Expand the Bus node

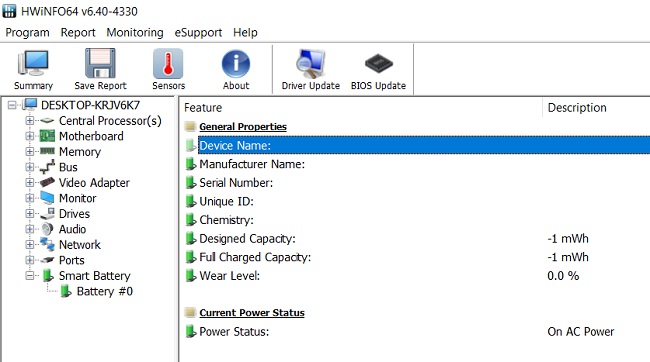click(x=30, y=167)
